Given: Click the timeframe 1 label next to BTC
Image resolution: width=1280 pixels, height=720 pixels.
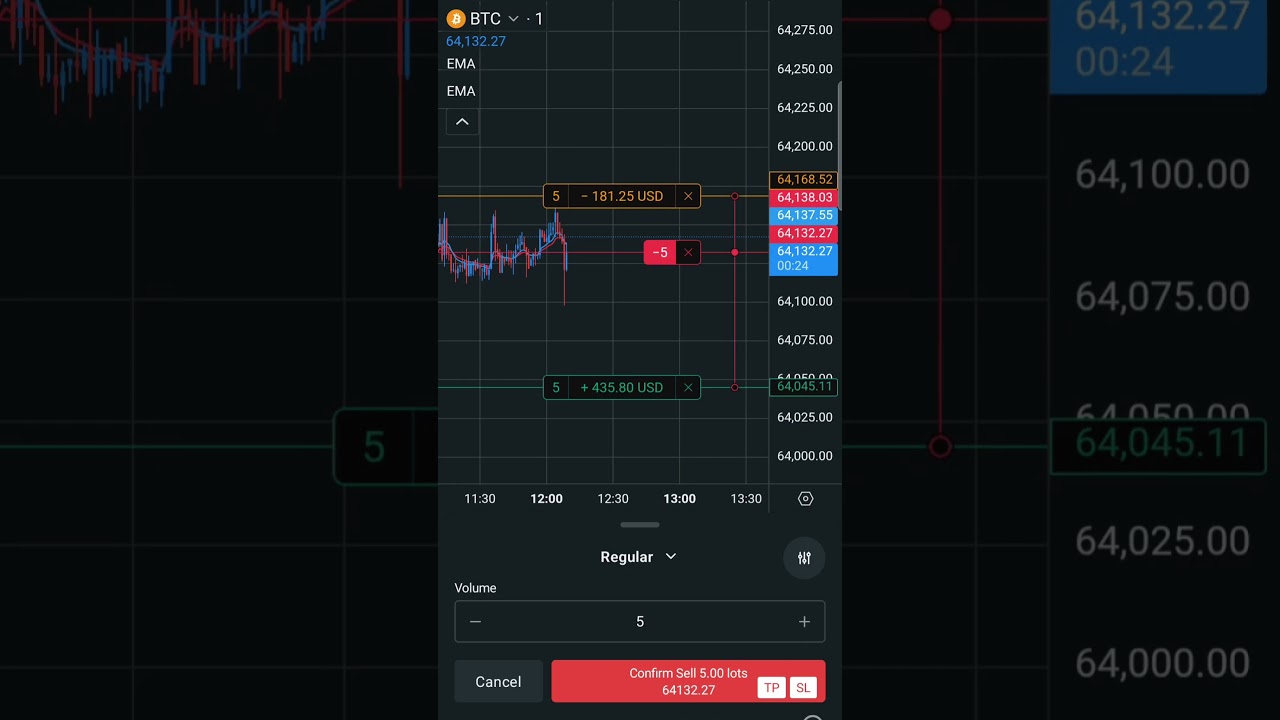Looking at the screenshot, I should click(538, 19).
